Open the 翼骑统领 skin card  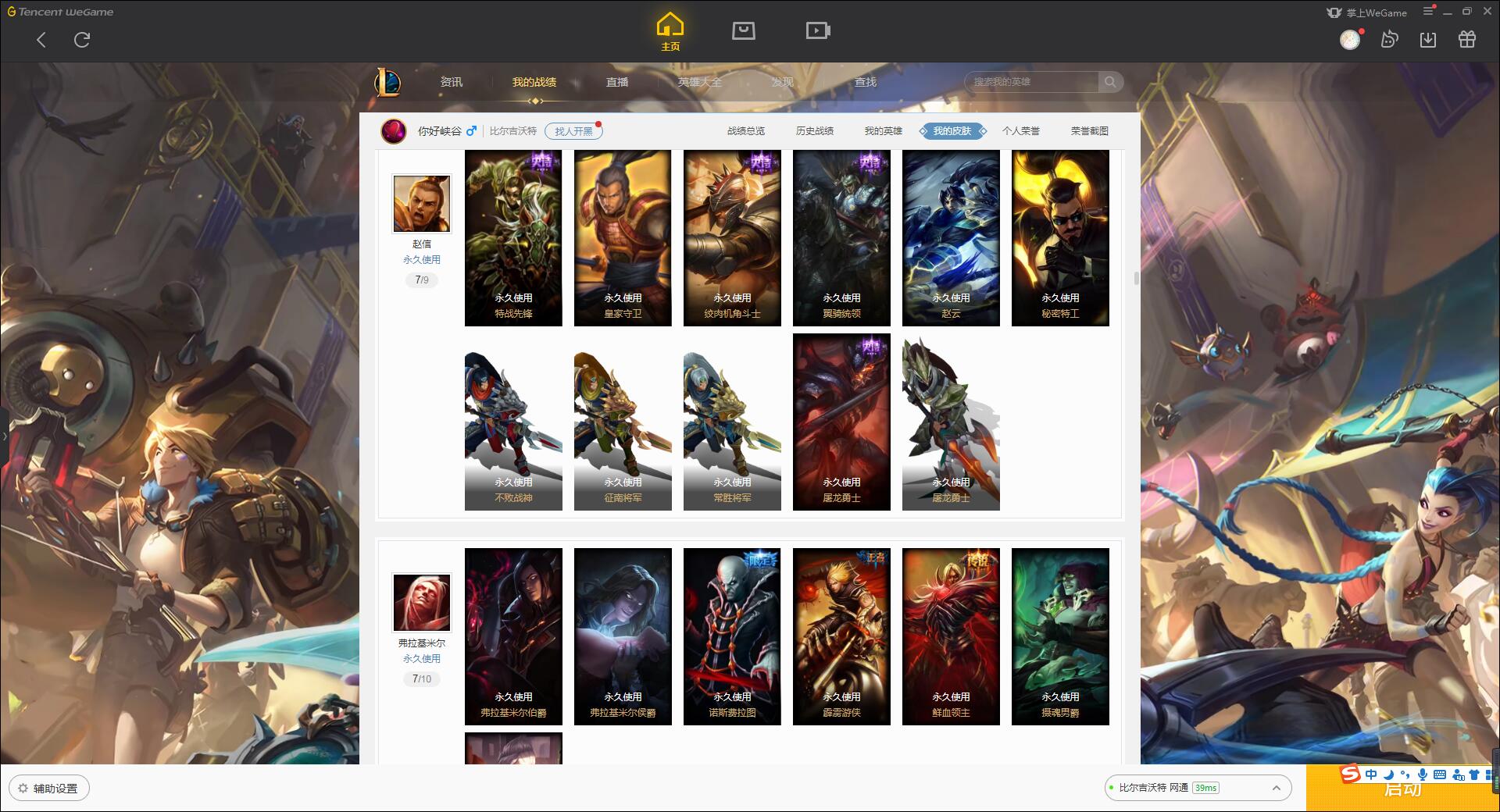(x=841, y=238)
